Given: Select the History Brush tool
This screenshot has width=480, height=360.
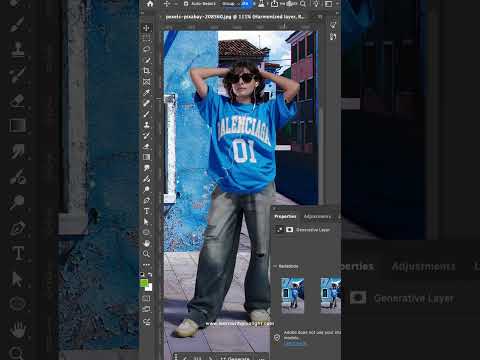Looking at the screenshot, I should point(146,135).
